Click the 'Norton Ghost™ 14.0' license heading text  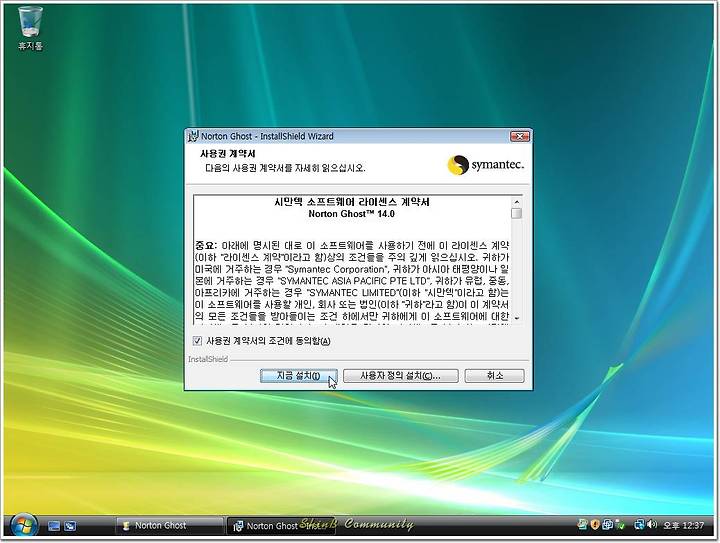[x=351, y=213]
